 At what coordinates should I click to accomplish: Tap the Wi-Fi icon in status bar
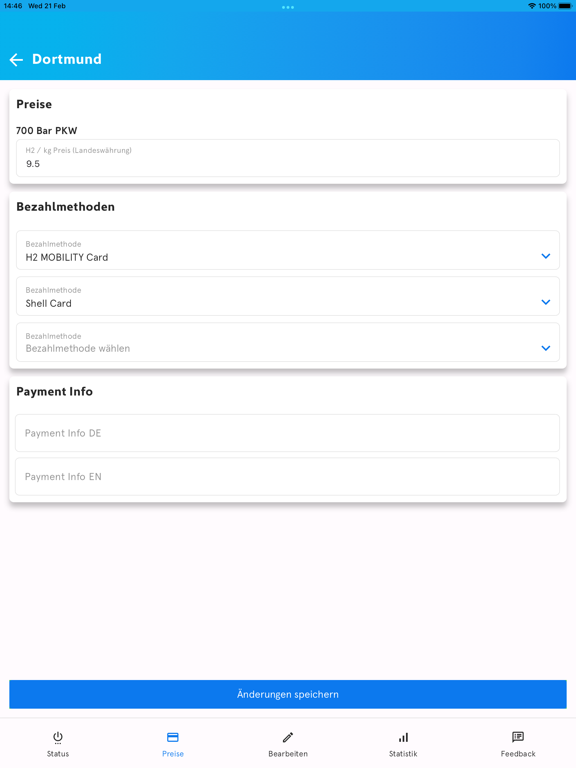pyautogui.click(x=532, y=6)
